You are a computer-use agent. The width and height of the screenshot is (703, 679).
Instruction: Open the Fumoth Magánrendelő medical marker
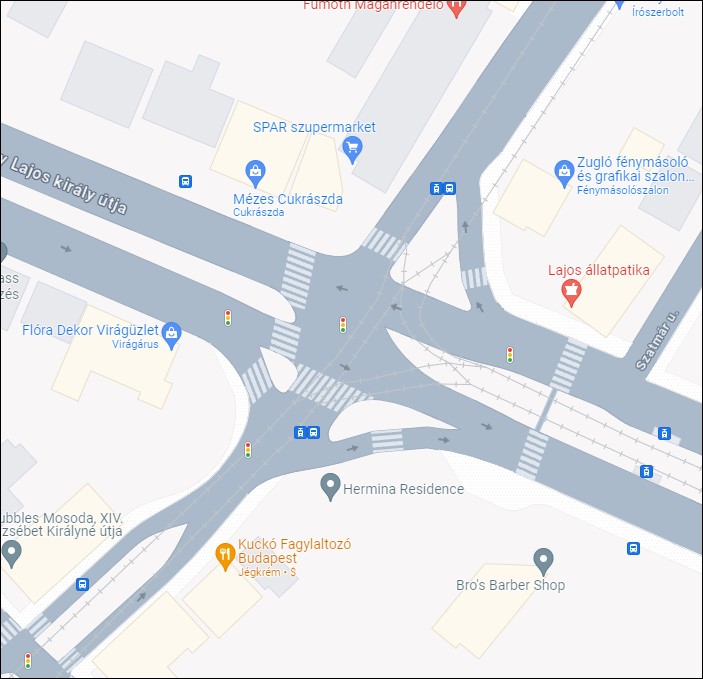[456, 8]
